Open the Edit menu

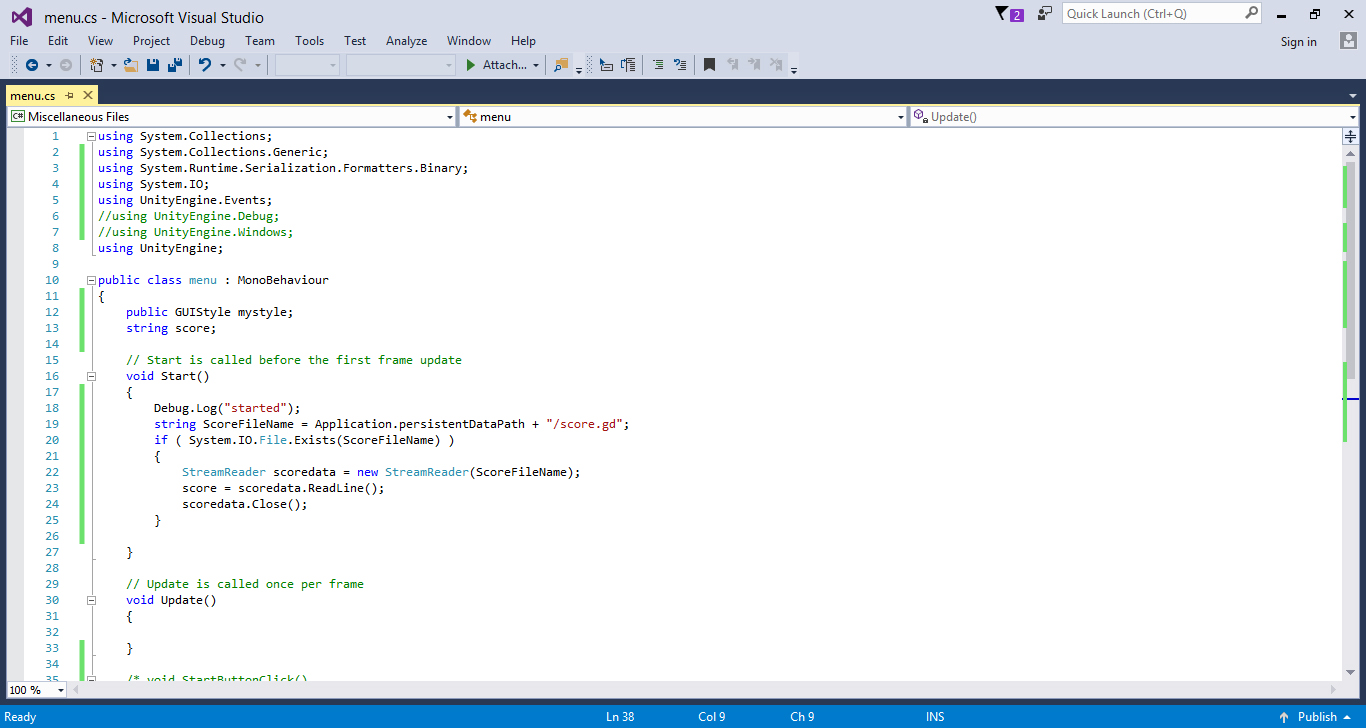pyautogui.click(x=58, y=41)
